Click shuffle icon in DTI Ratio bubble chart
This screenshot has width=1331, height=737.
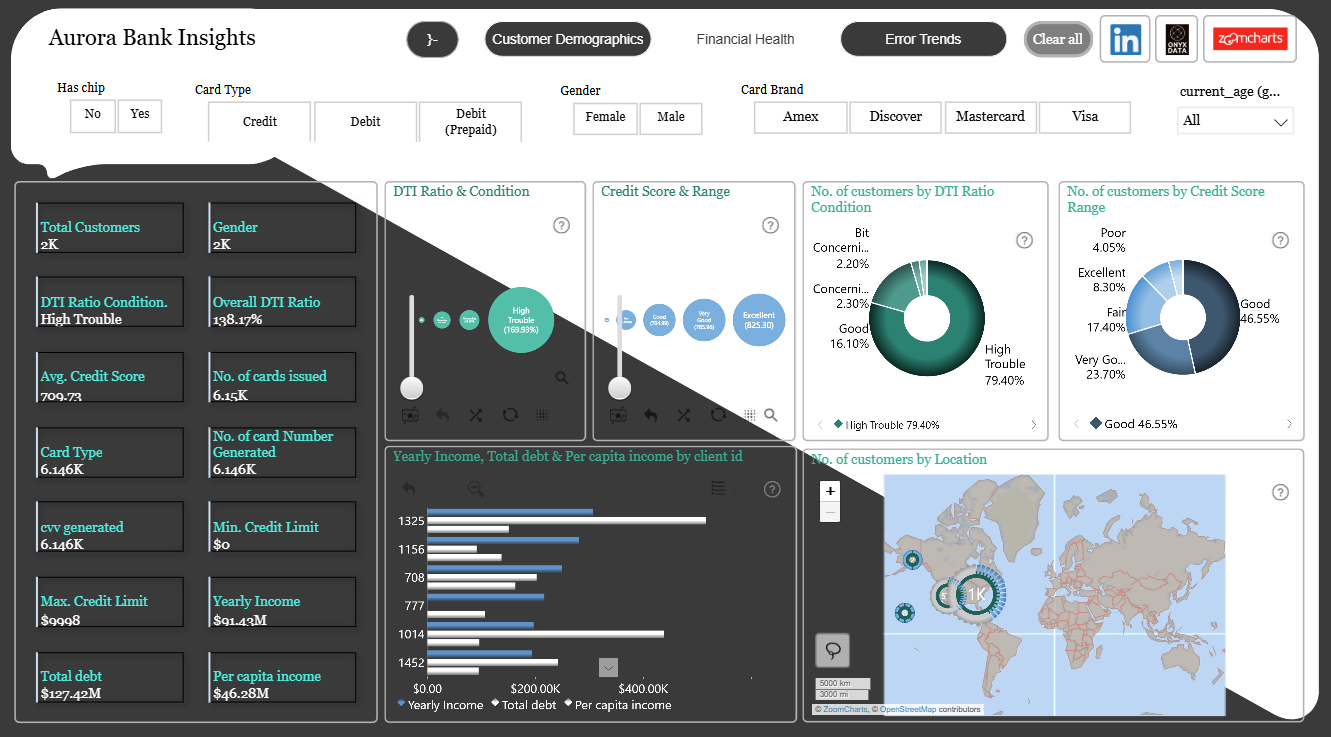[x=475, y=415]
